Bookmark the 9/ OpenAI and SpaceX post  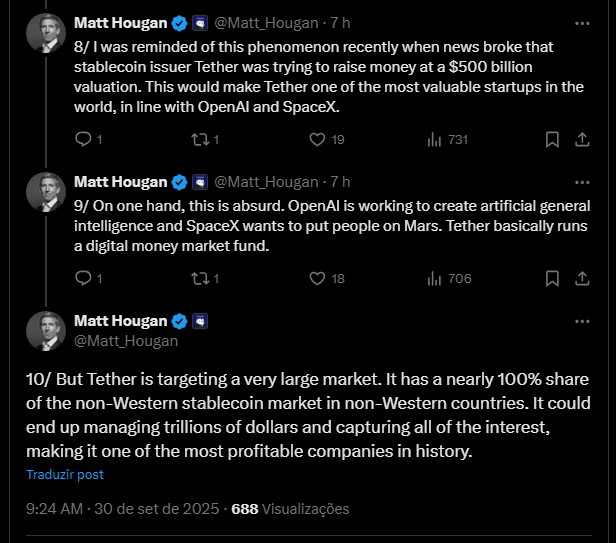(551, 278)
